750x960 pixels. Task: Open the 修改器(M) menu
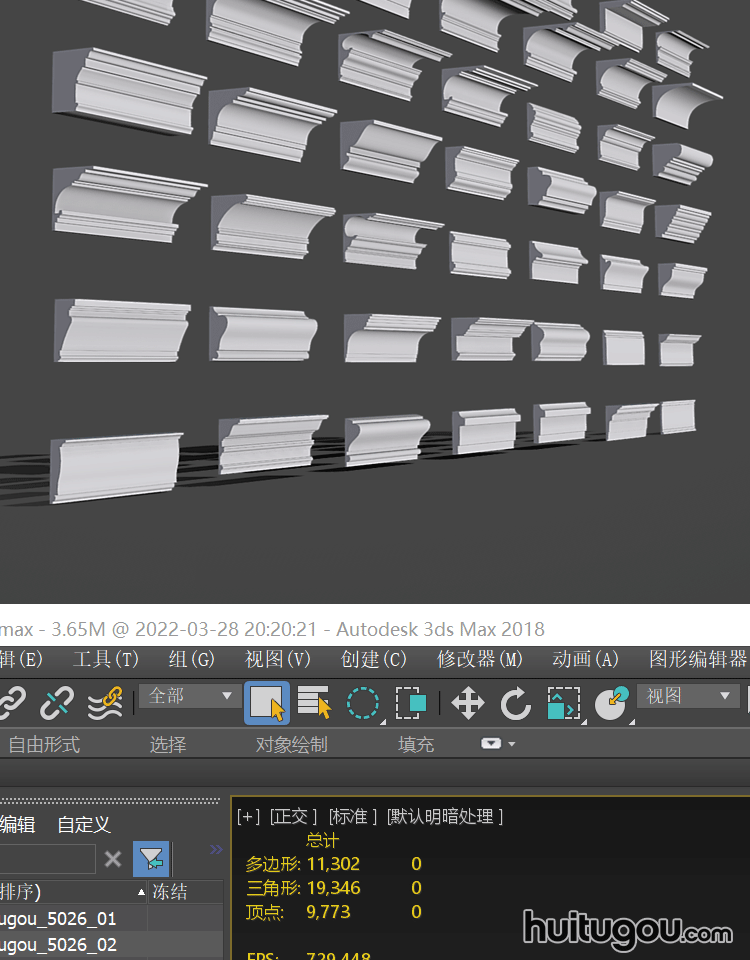pyautogui.click(x=480, y=659)
